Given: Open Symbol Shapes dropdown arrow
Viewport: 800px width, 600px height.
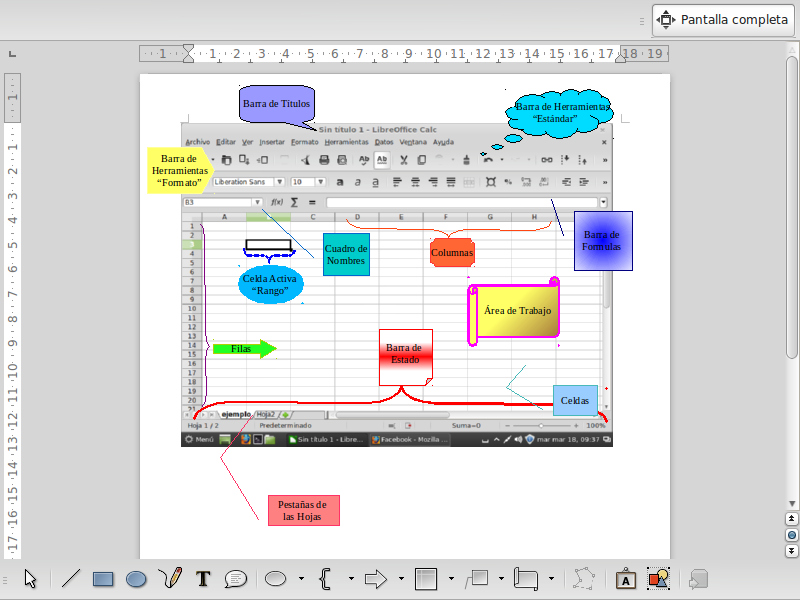Looking at the screenshot, I should click(x=351, y=579).
